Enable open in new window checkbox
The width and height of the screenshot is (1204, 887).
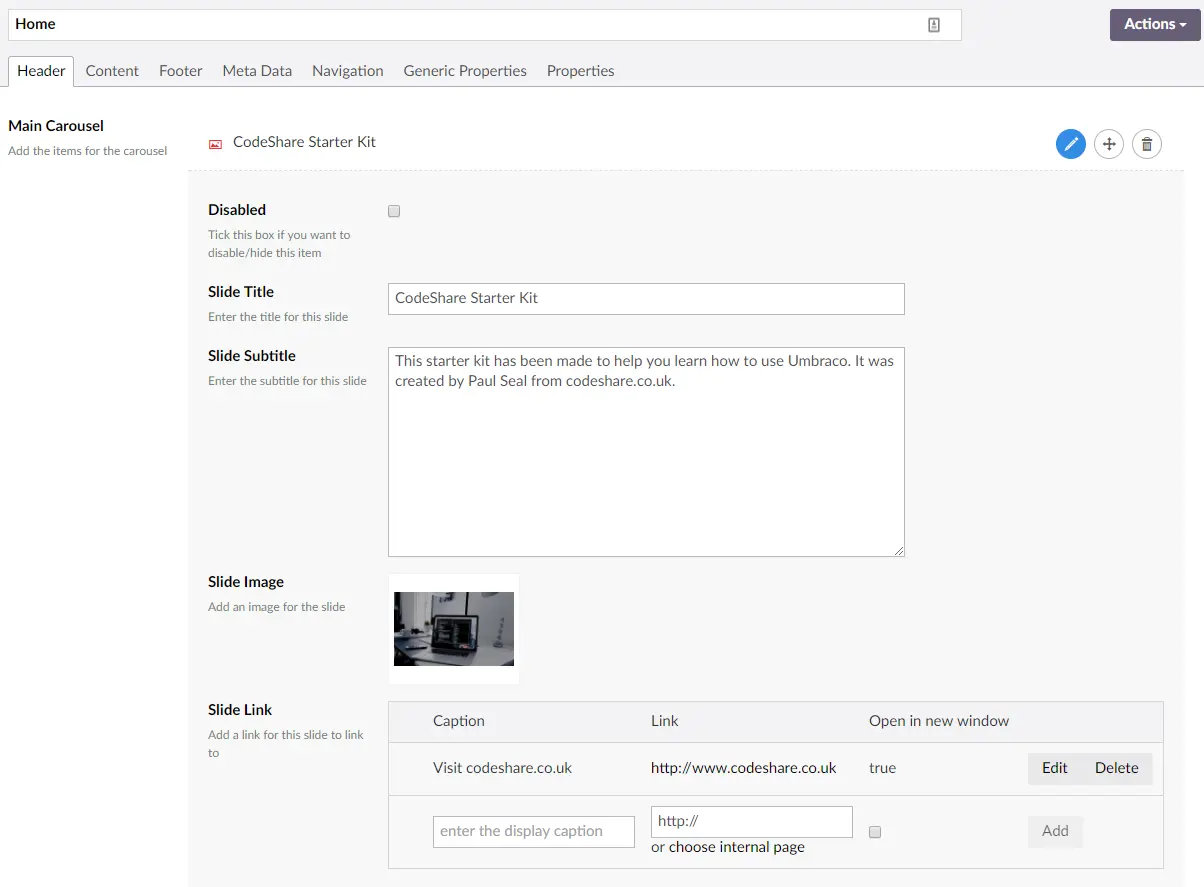(875, 832)
